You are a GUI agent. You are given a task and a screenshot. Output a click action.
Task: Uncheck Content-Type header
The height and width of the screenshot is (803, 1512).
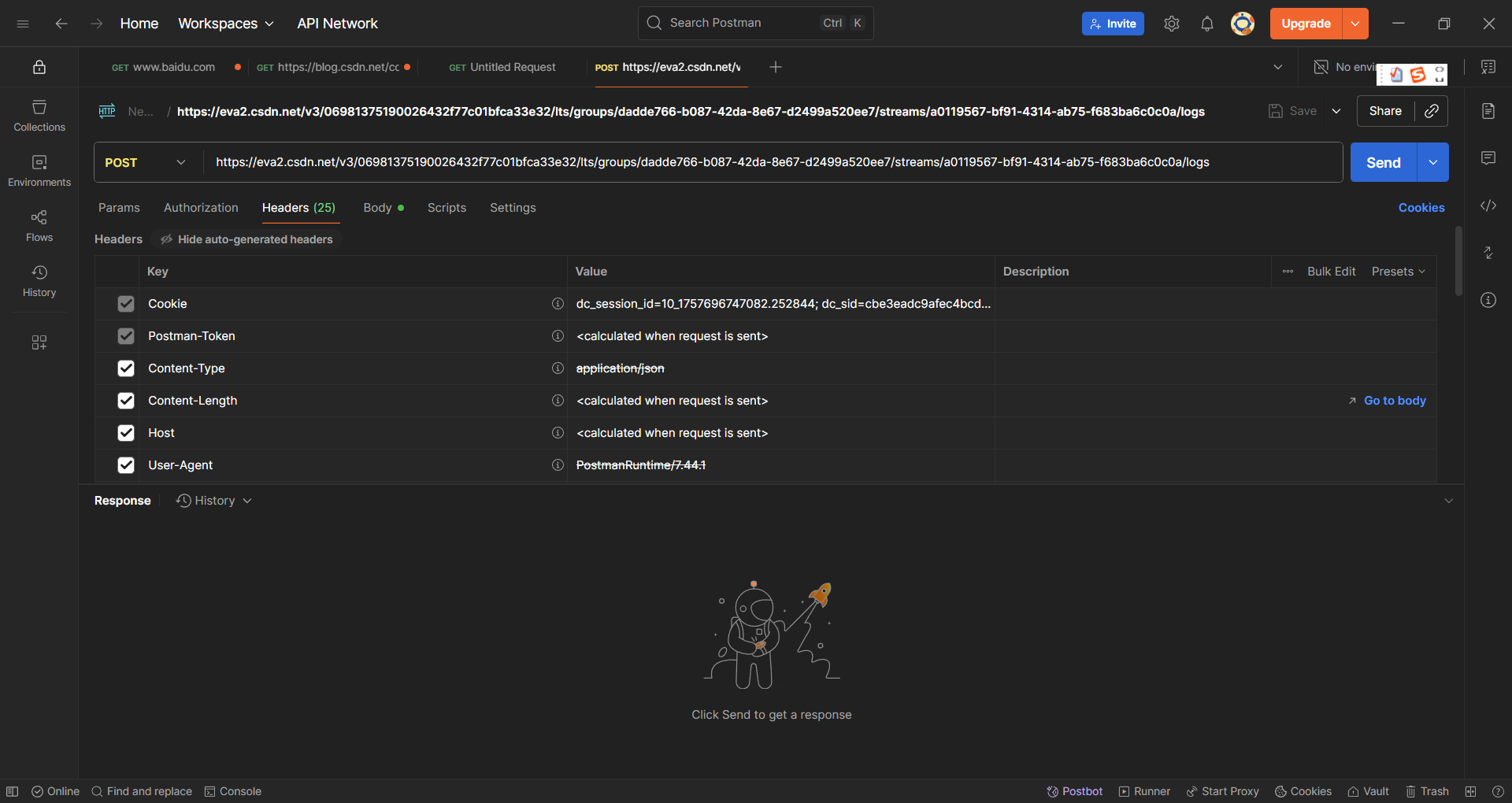click(126, 368)
